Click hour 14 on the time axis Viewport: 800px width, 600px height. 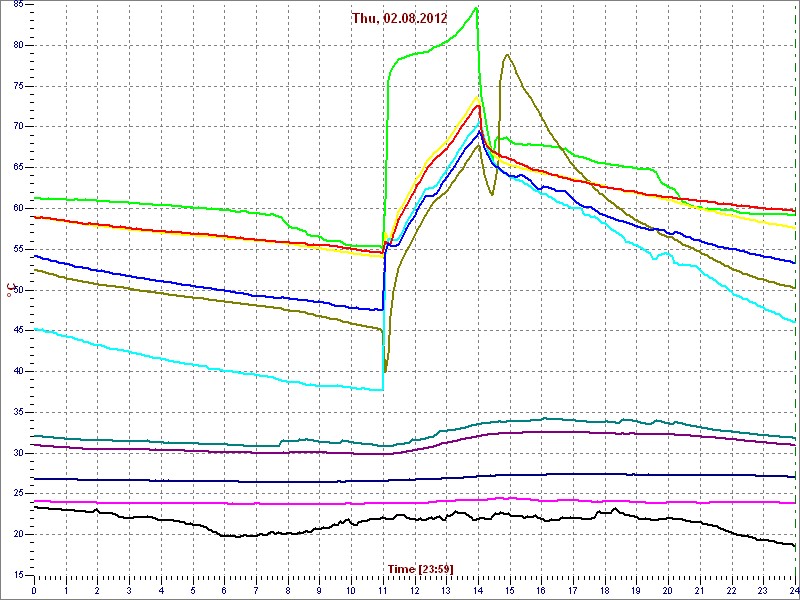[x=478, y=590]
